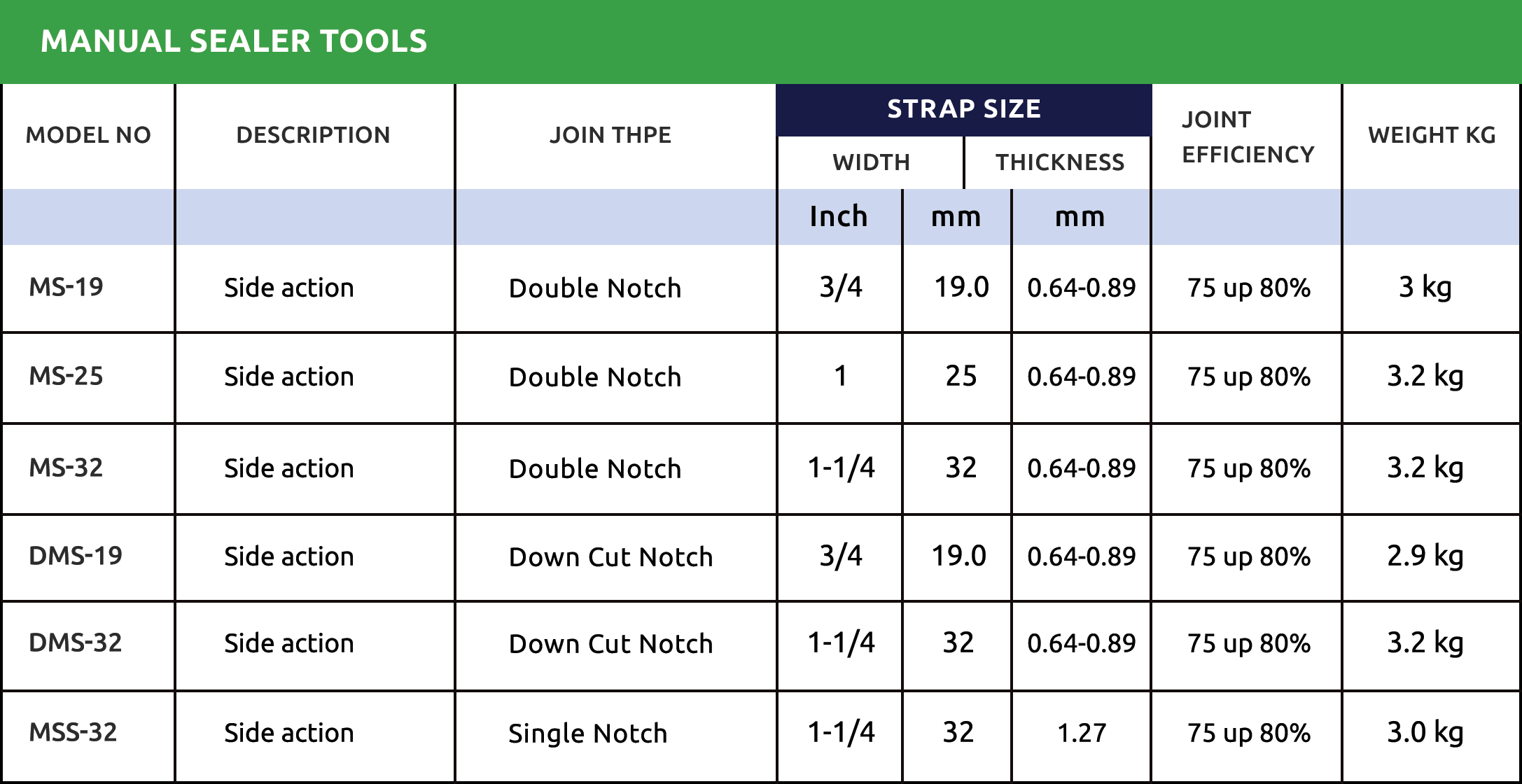Click the WIDTH sub-header
1522x784 pixels.
coord(871,162)
